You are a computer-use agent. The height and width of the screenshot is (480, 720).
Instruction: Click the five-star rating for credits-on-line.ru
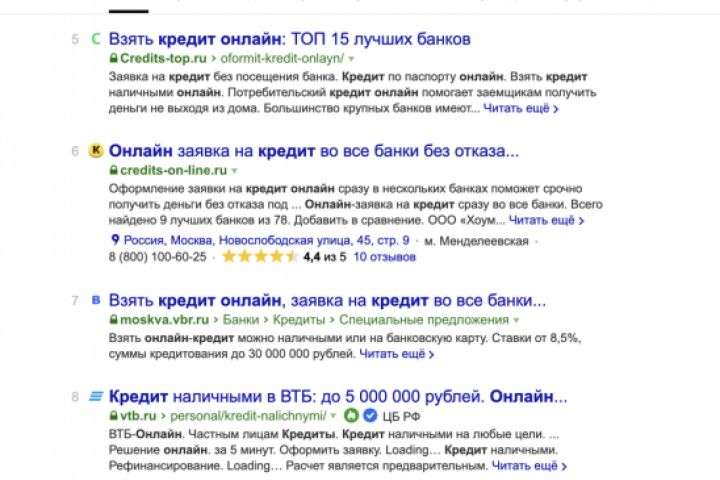[x=259, y=257]
